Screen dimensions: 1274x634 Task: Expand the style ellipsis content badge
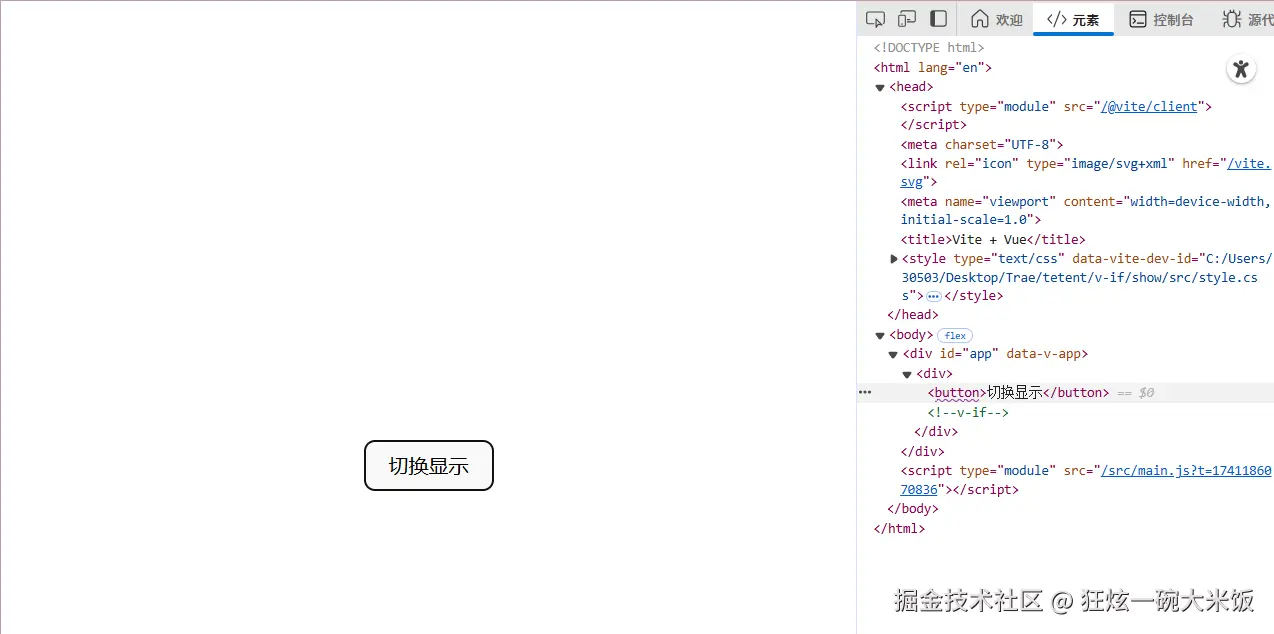click(933, 297)
